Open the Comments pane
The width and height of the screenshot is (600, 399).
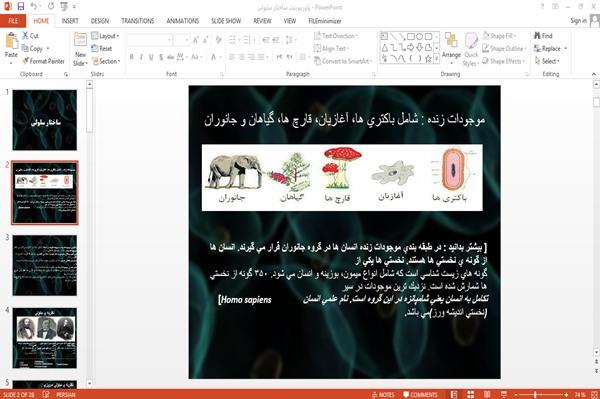pos(420,394)
